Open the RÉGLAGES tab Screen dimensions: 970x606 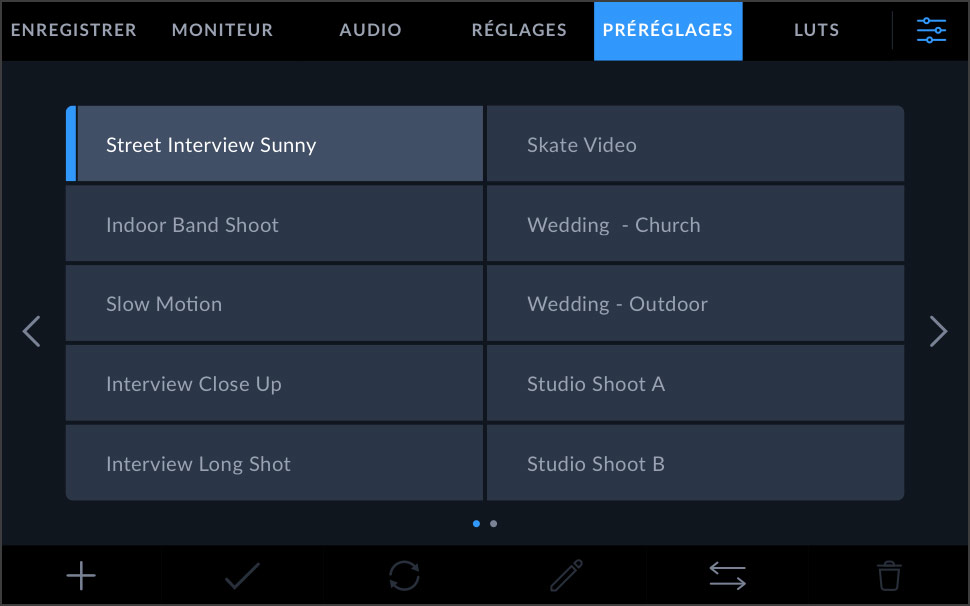coord(519,30)
